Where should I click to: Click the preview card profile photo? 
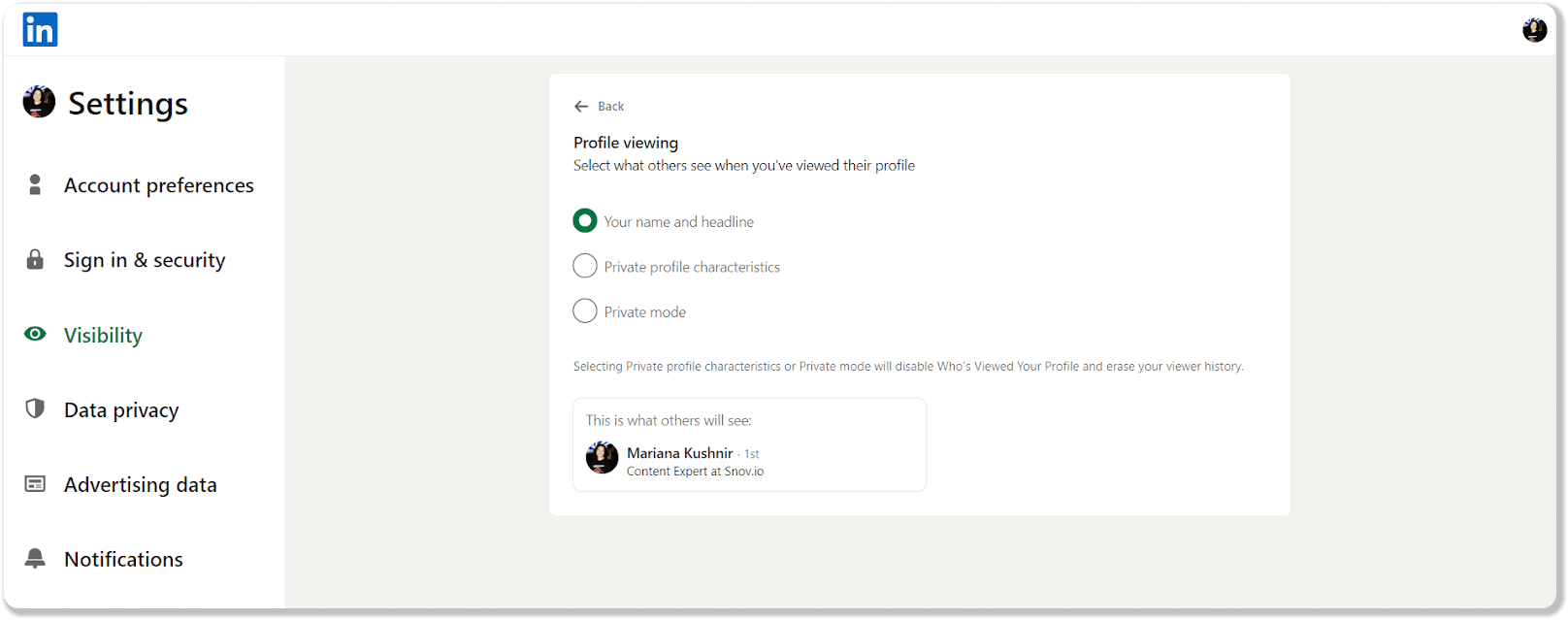point(603,458)
